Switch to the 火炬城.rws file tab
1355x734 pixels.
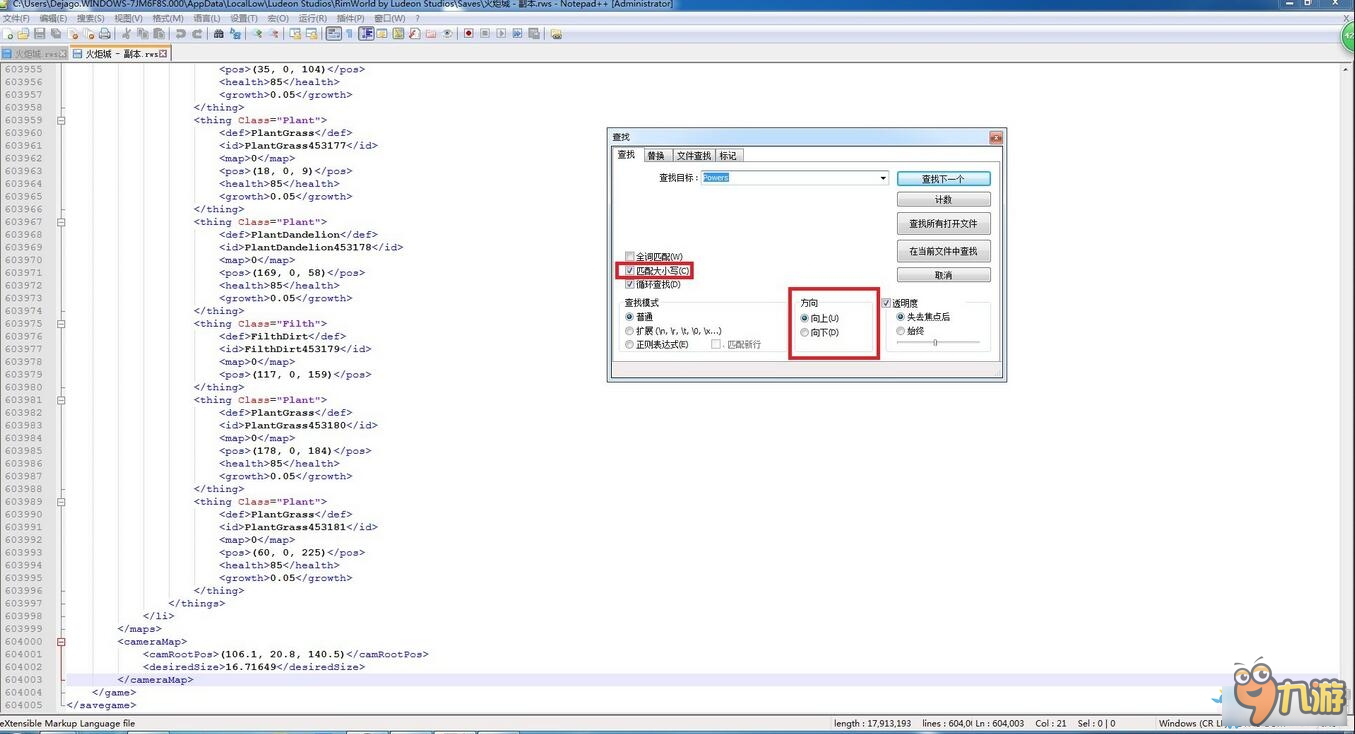coord(34,54)
